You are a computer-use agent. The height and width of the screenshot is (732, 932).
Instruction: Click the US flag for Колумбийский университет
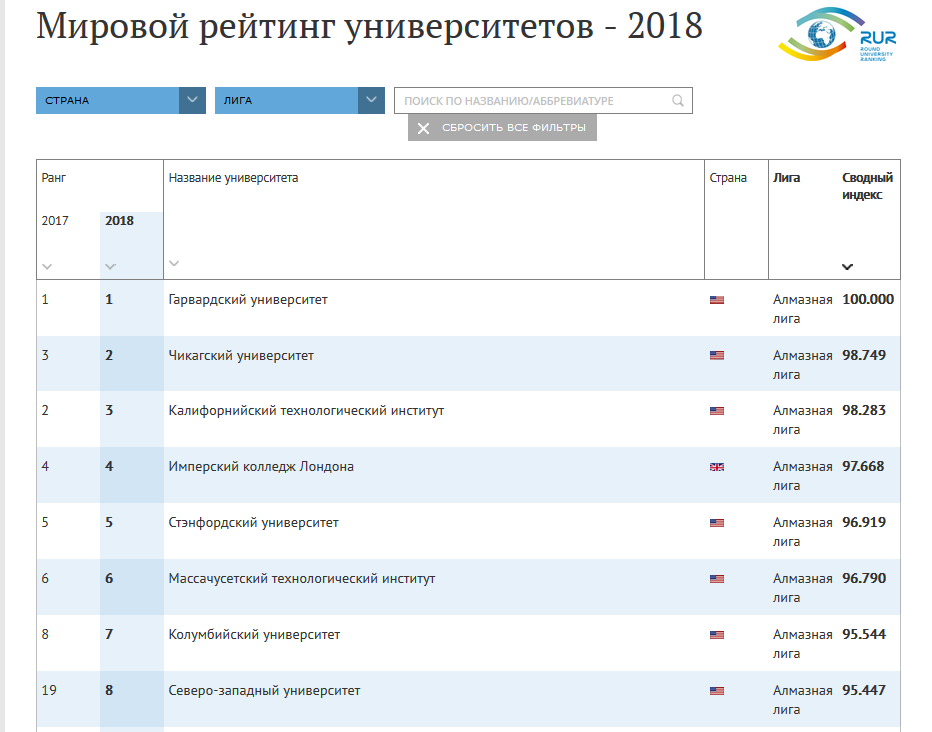pyautogui.click(x=717, y=635)
